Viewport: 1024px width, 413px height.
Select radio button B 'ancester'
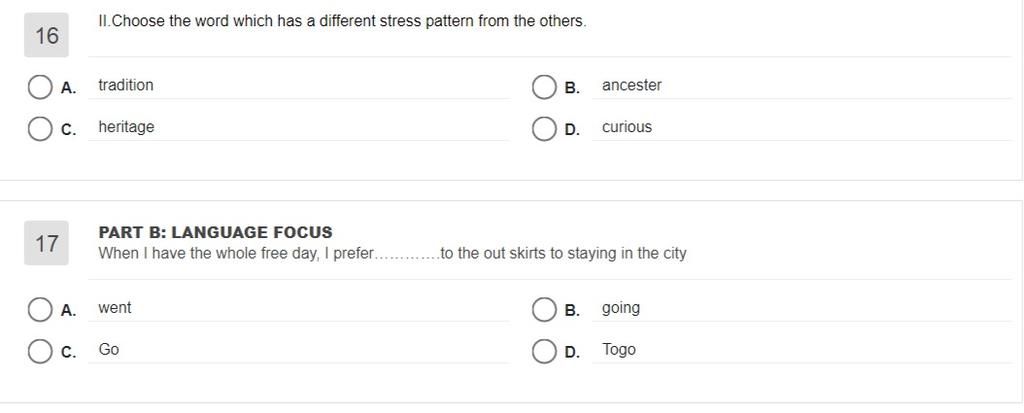[x=544, y=87]
